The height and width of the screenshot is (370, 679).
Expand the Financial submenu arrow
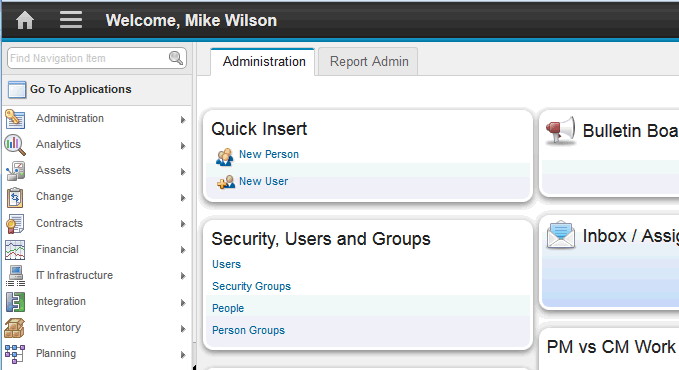click(183, 250)
